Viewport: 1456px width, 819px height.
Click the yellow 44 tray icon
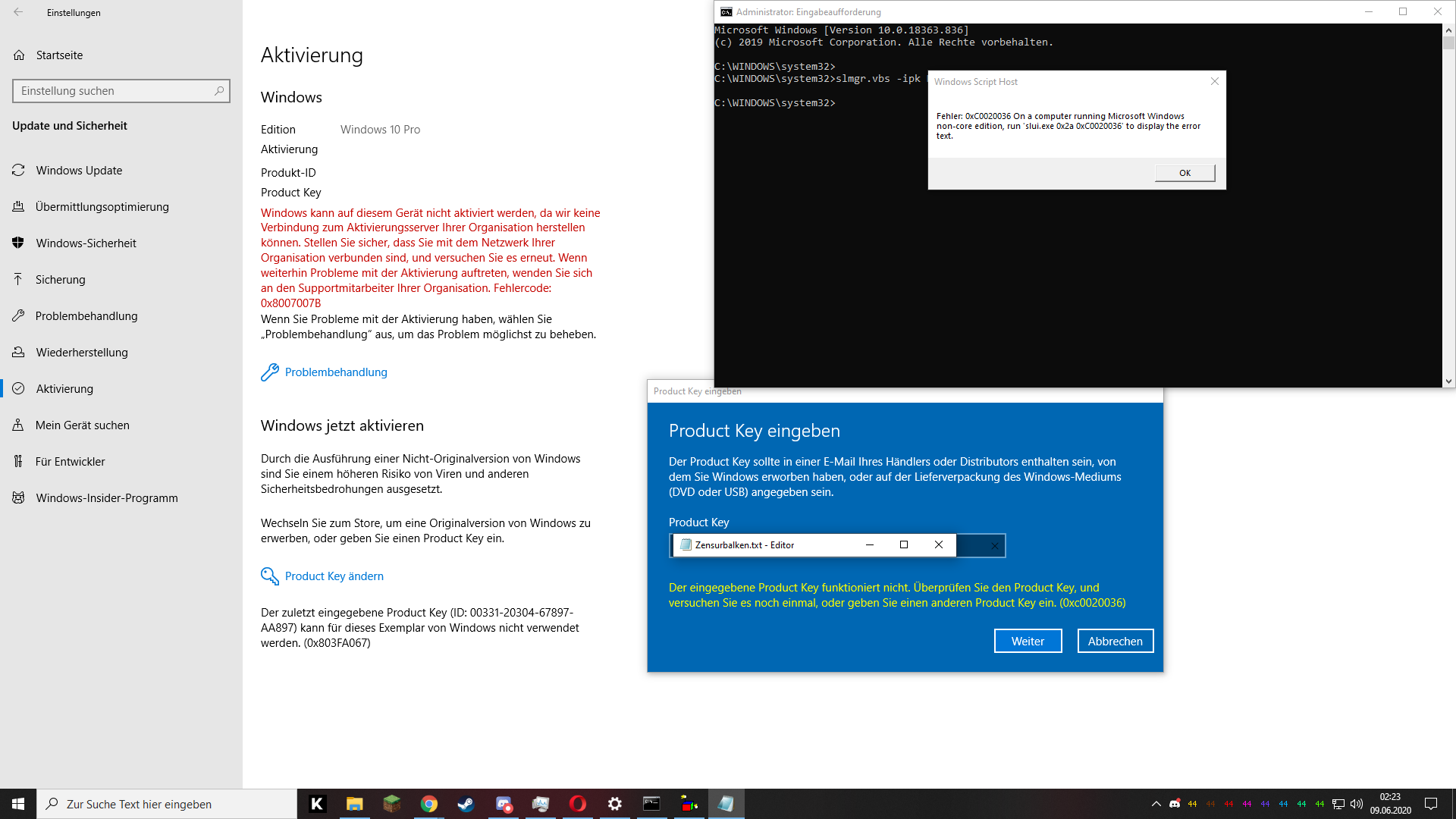[1193, 804]
